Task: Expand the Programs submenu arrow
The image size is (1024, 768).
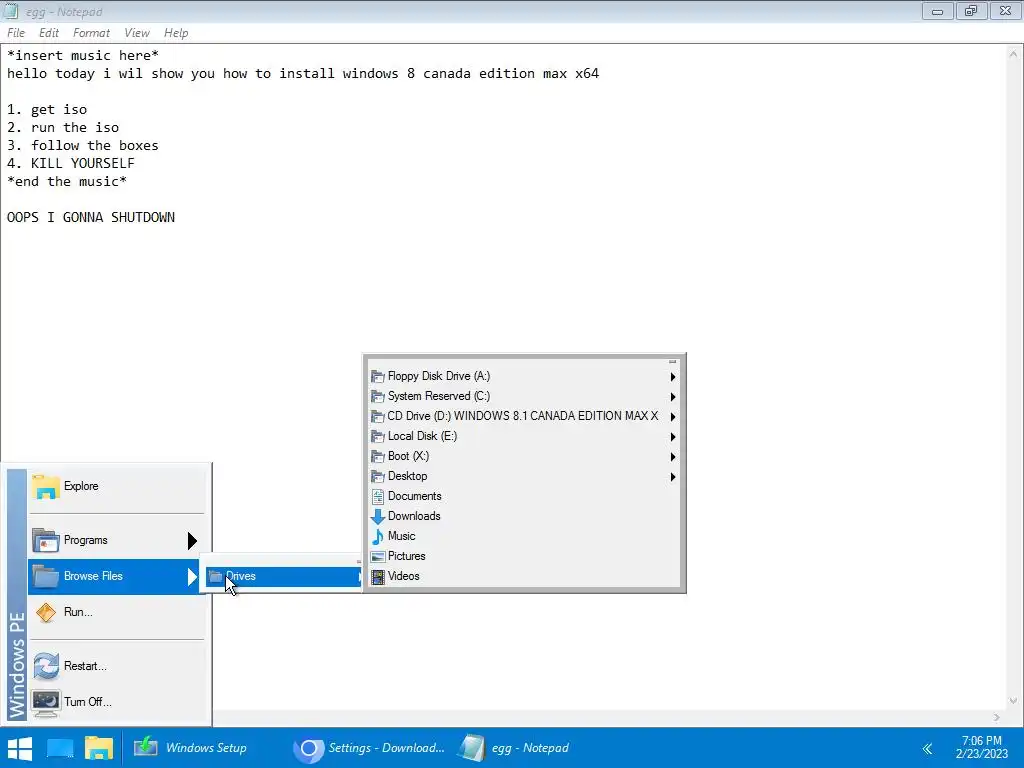Action: [x=192, y=541]
